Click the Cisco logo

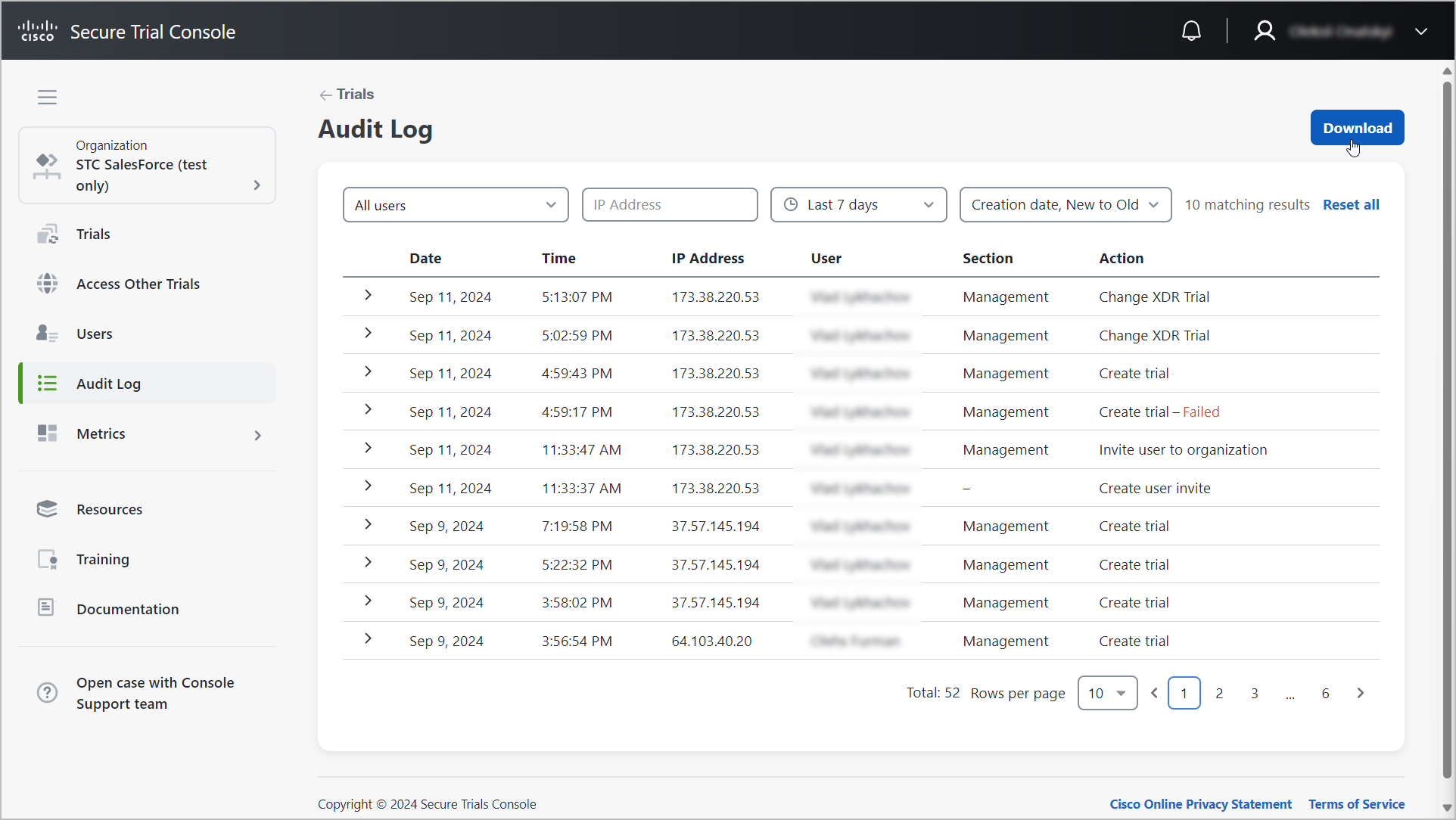click(x=38, y=31)
